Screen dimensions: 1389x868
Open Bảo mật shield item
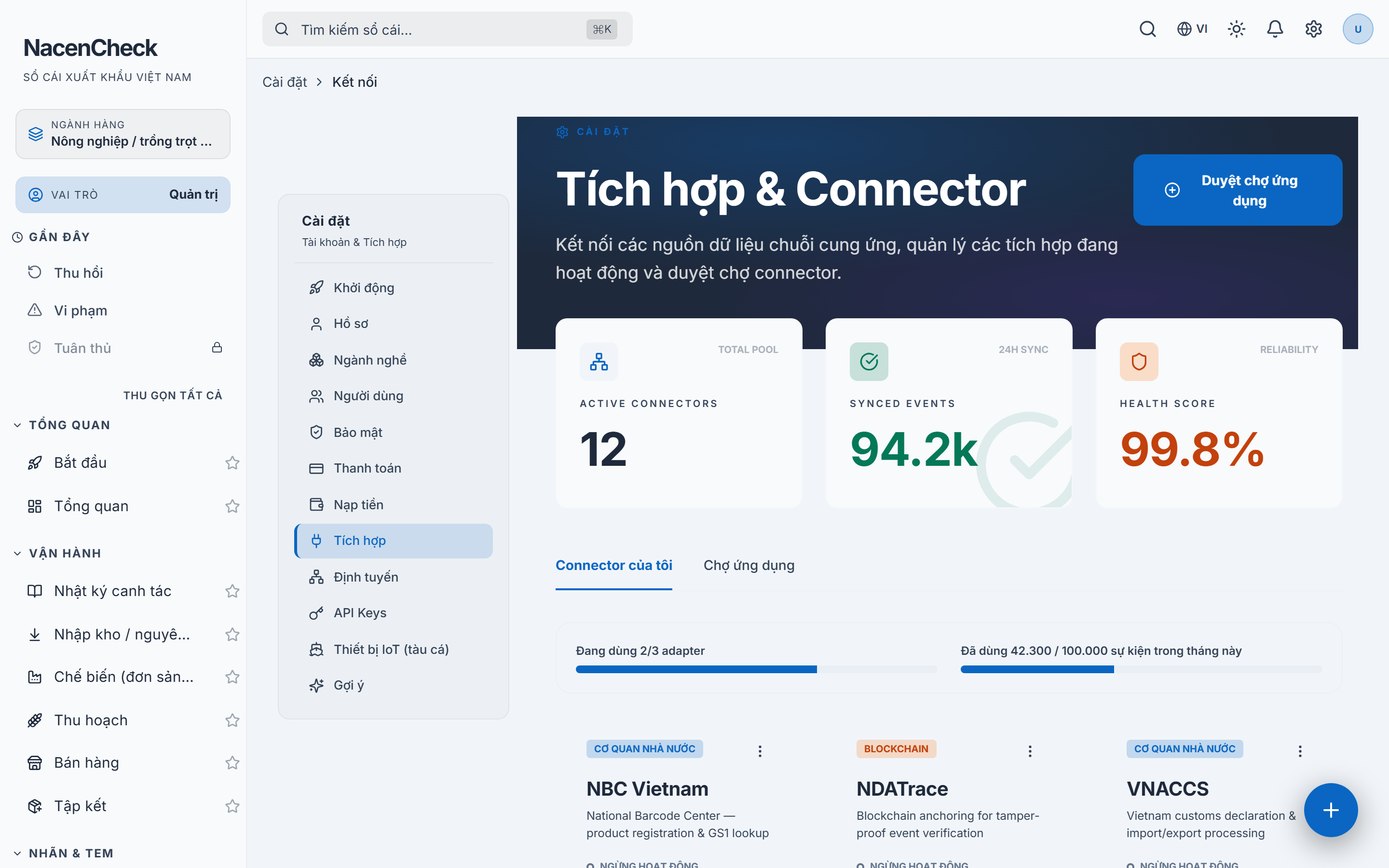[x=394, y=432]
